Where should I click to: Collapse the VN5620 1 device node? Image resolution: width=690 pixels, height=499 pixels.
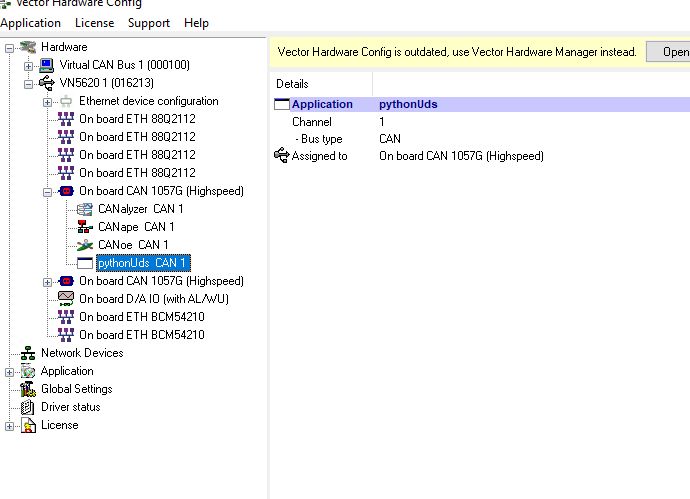click(29, 84)
